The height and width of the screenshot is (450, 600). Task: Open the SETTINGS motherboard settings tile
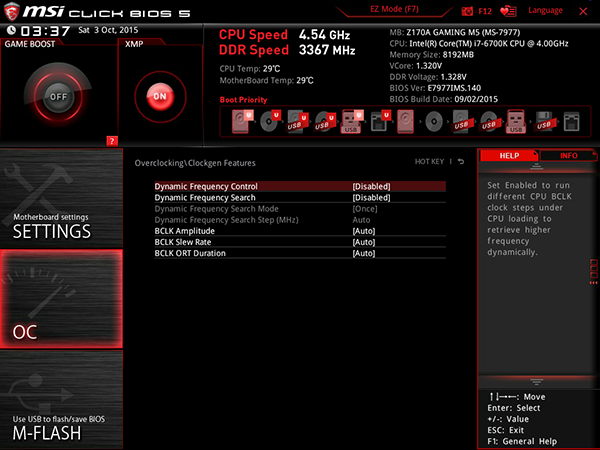(61, 198)
